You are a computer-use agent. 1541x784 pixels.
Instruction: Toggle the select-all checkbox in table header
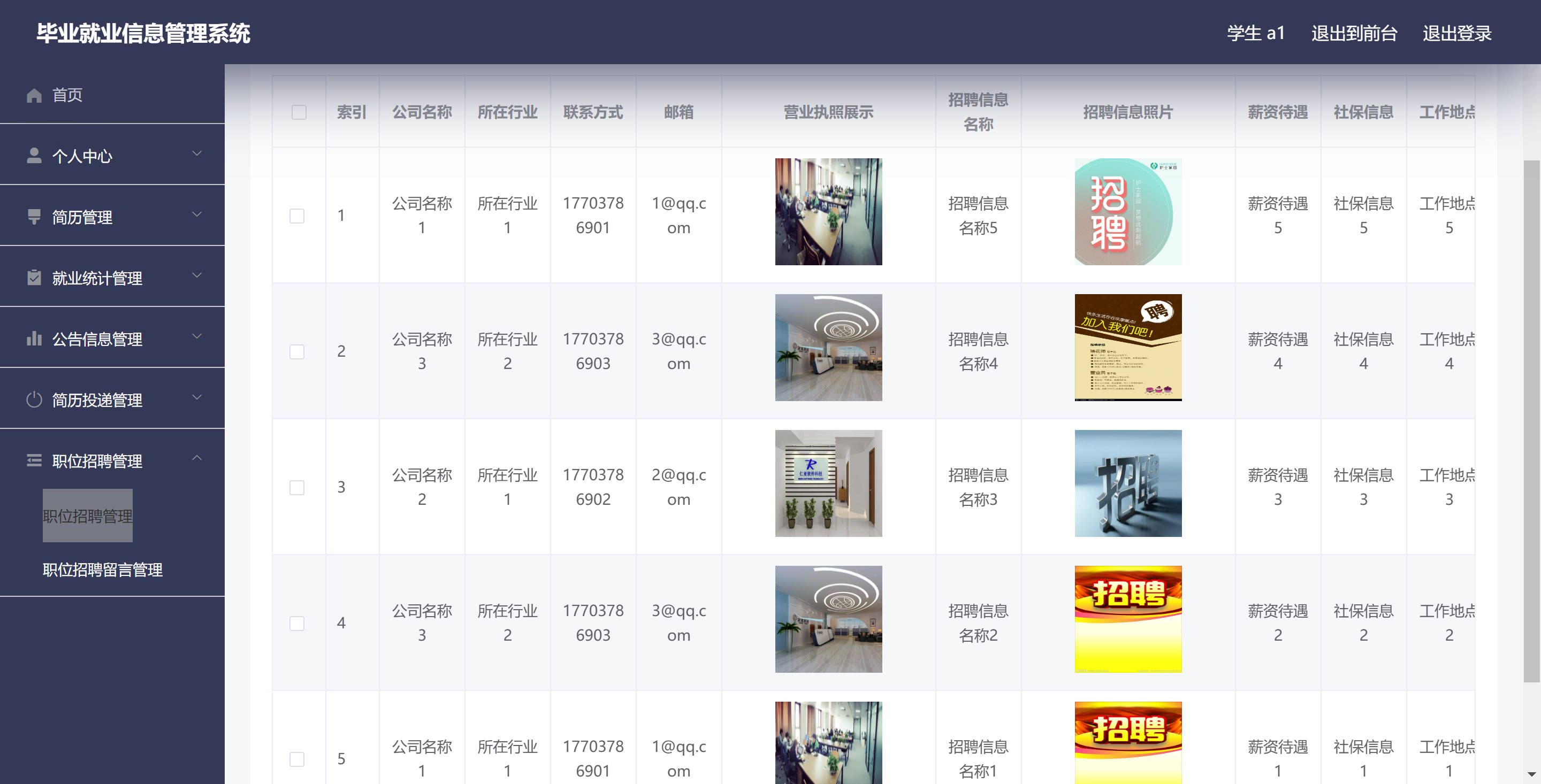click(x=299, y=112)
